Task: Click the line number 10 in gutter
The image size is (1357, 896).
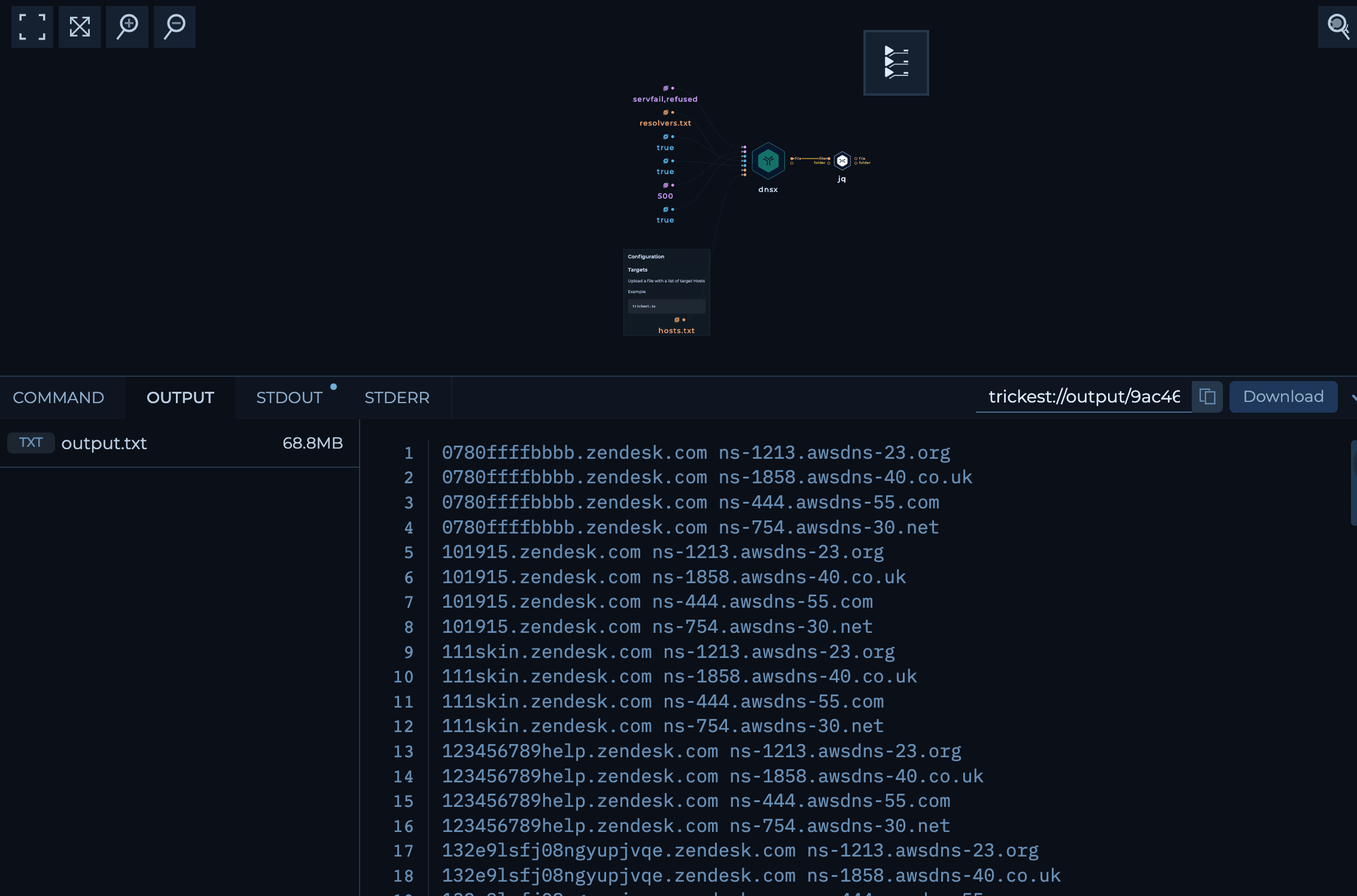Action: pos(403,676)
